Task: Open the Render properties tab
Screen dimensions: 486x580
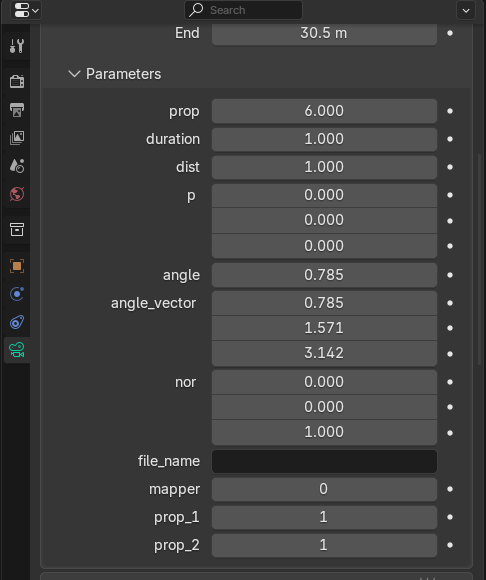Action: [17, 81]
